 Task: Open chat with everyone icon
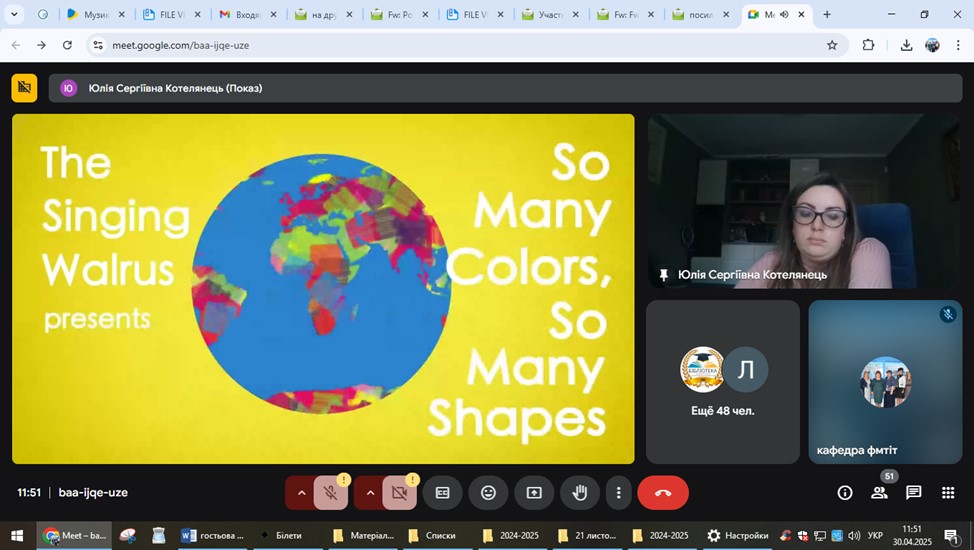click(913, 493)
